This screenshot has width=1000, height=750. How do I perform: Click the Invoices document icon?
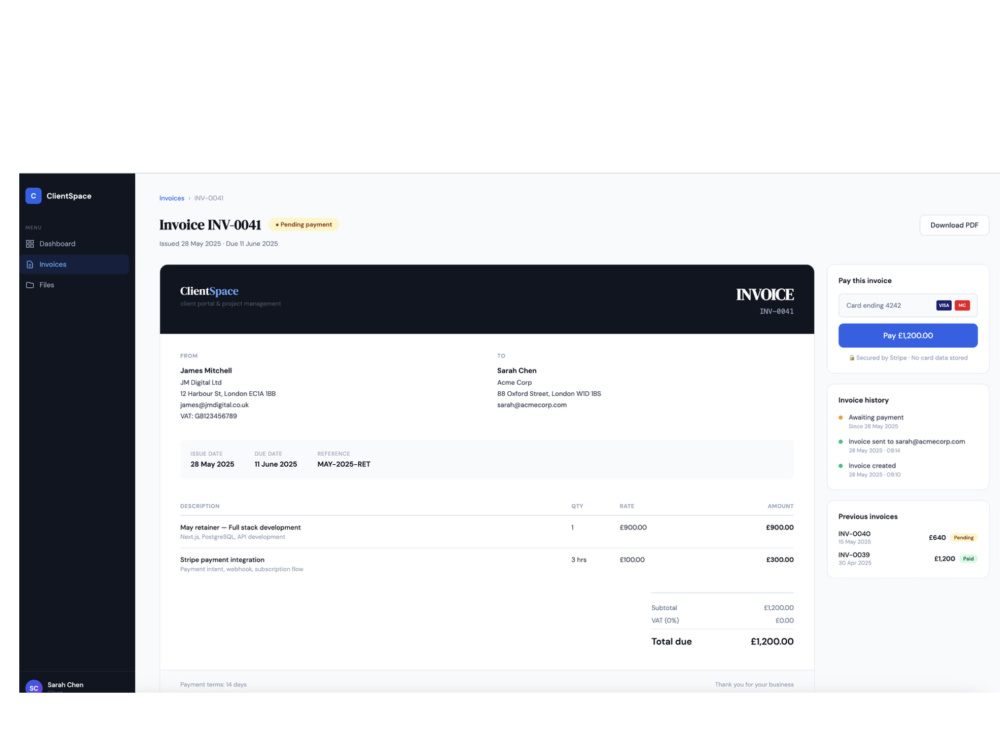30,264
